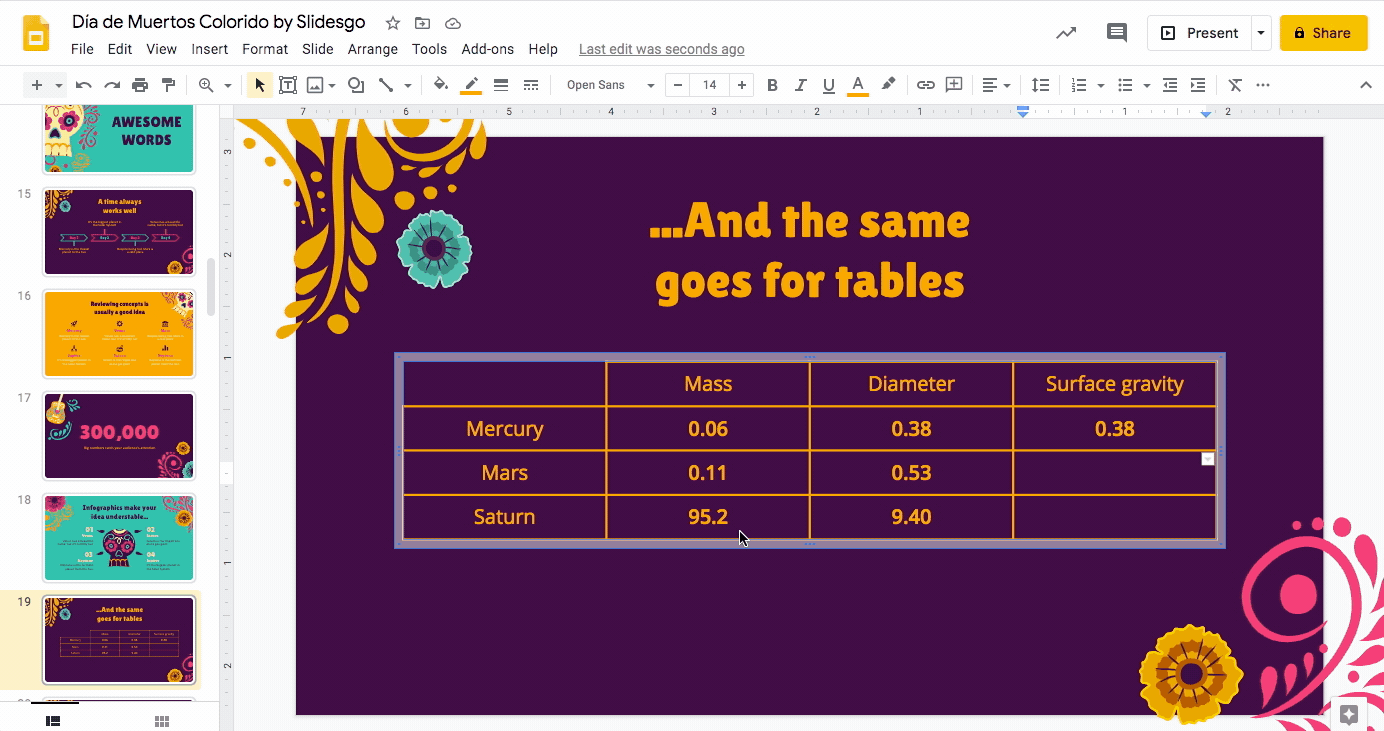Open the Border weight option
The image size is (1384, 731).
tap(501, 85)
